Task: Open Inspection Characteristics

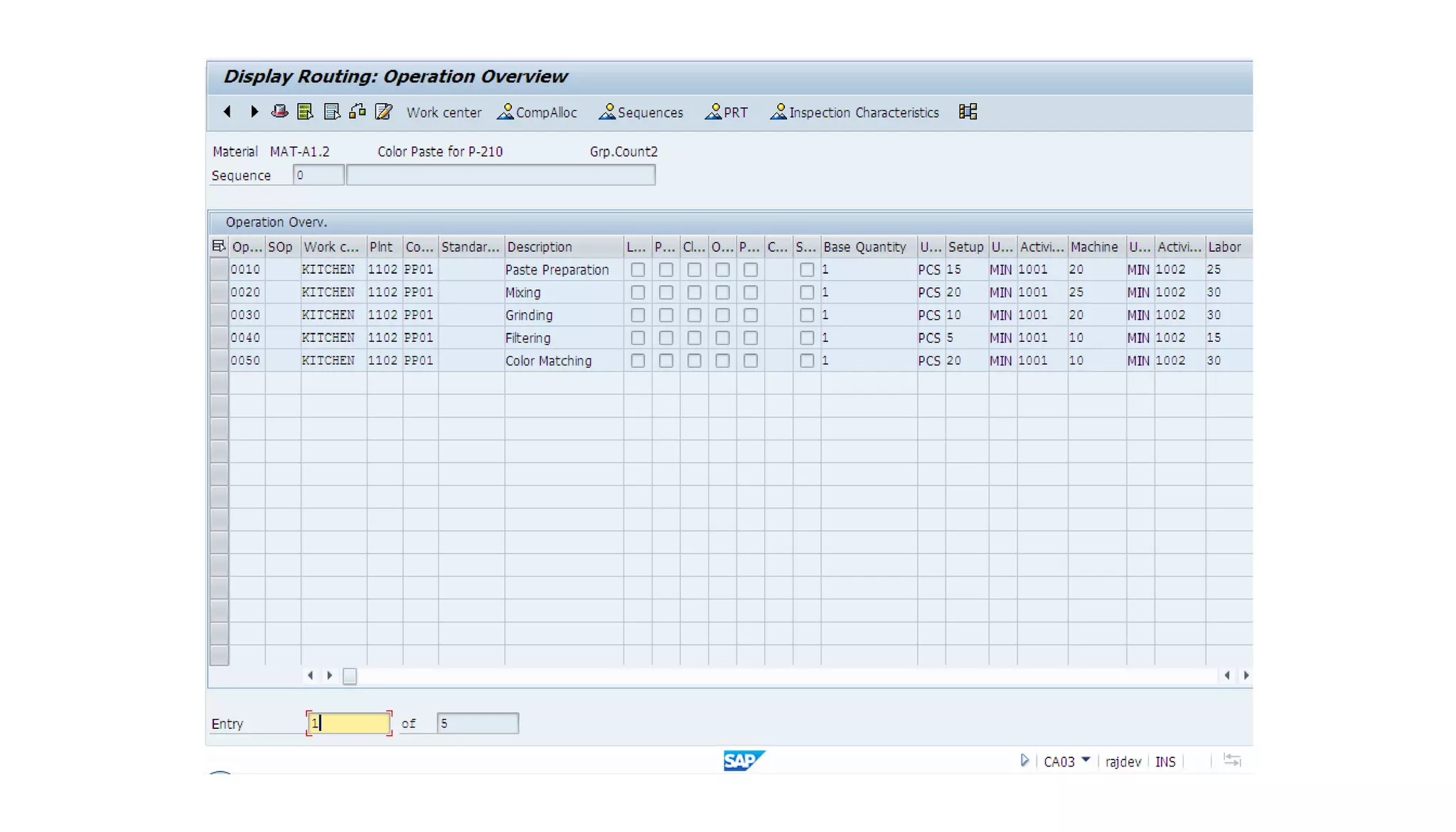Action: [855, 112]
